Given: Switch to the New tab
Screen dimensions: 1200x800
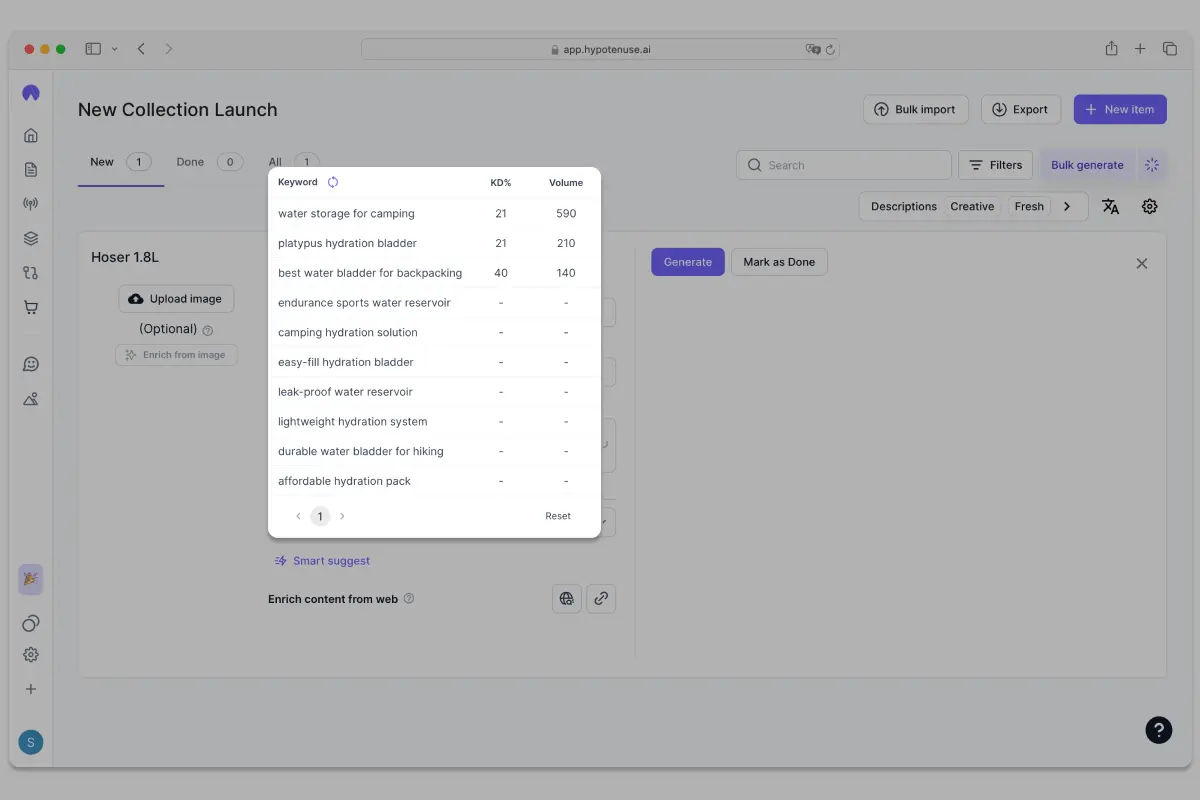Looking at the screenshot, I should click(x=121, y=162).
